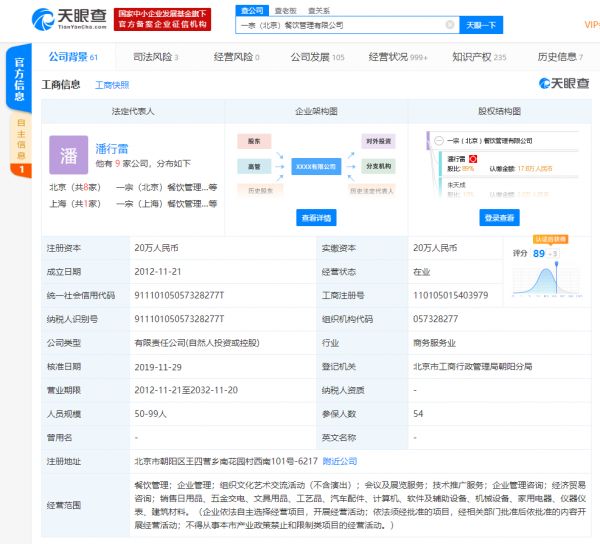Click the 潘 avatar of legal representative
Screen dimensions: 600x544
tap(68, 155)
